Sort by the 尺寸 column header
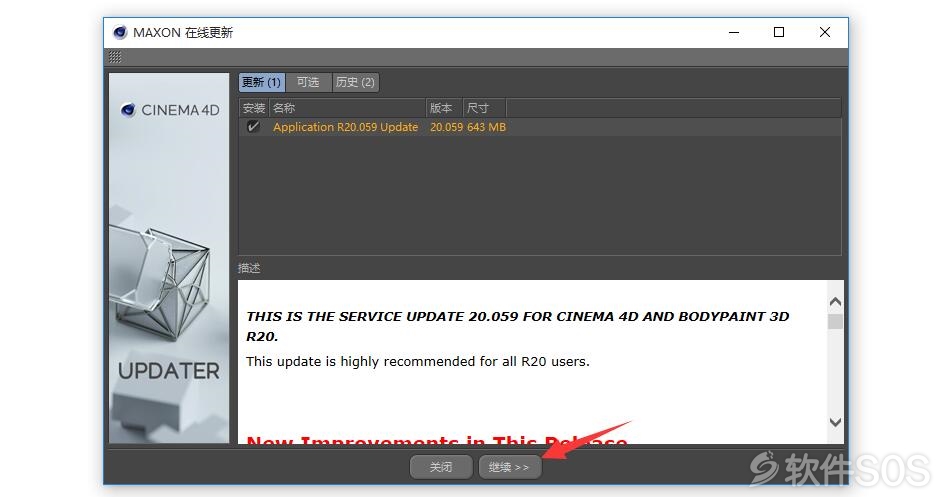The height and width of the screenshot is (497, 945). (x=485, y=108)
